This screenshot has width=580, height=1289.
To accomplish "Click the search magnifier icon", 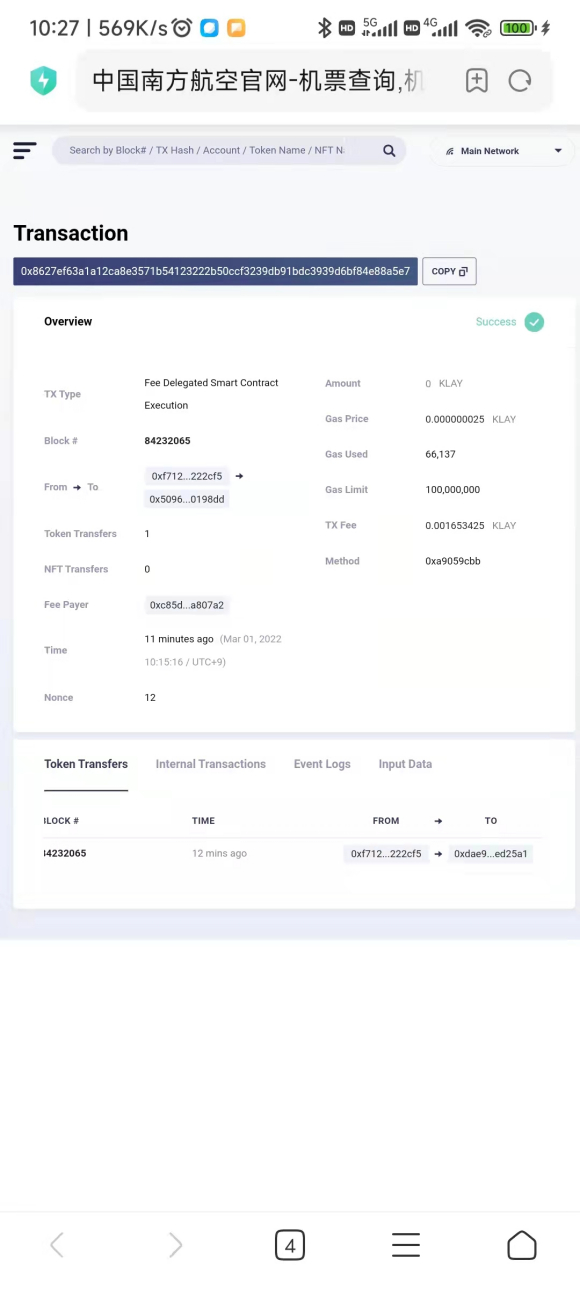I will (389, 151).
